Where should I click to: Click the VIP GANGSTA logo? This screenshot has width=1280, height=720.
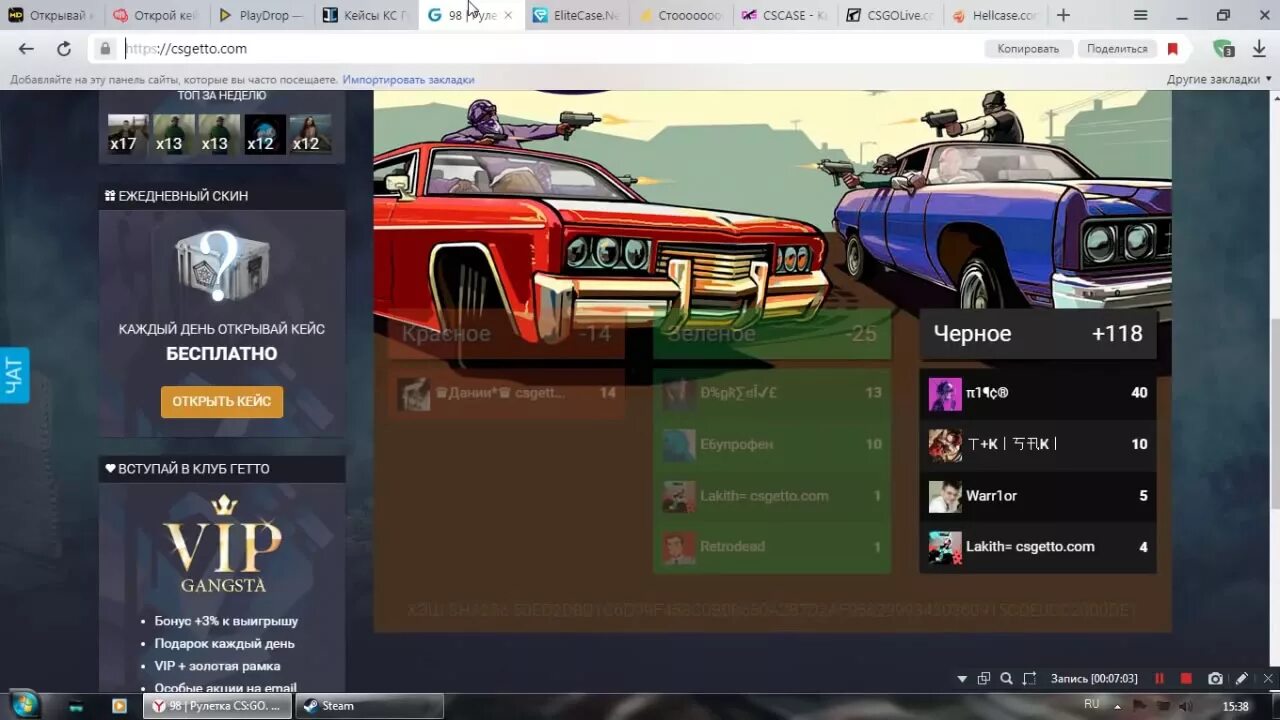tap(223, 544)
